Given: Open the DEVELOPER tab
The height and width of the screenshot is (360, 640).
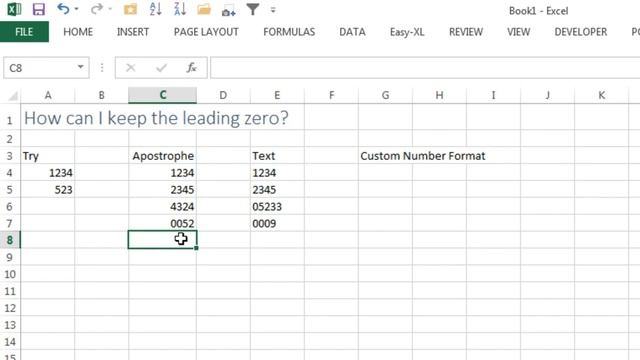Looking at the screenshot, I should click(580, 32).
